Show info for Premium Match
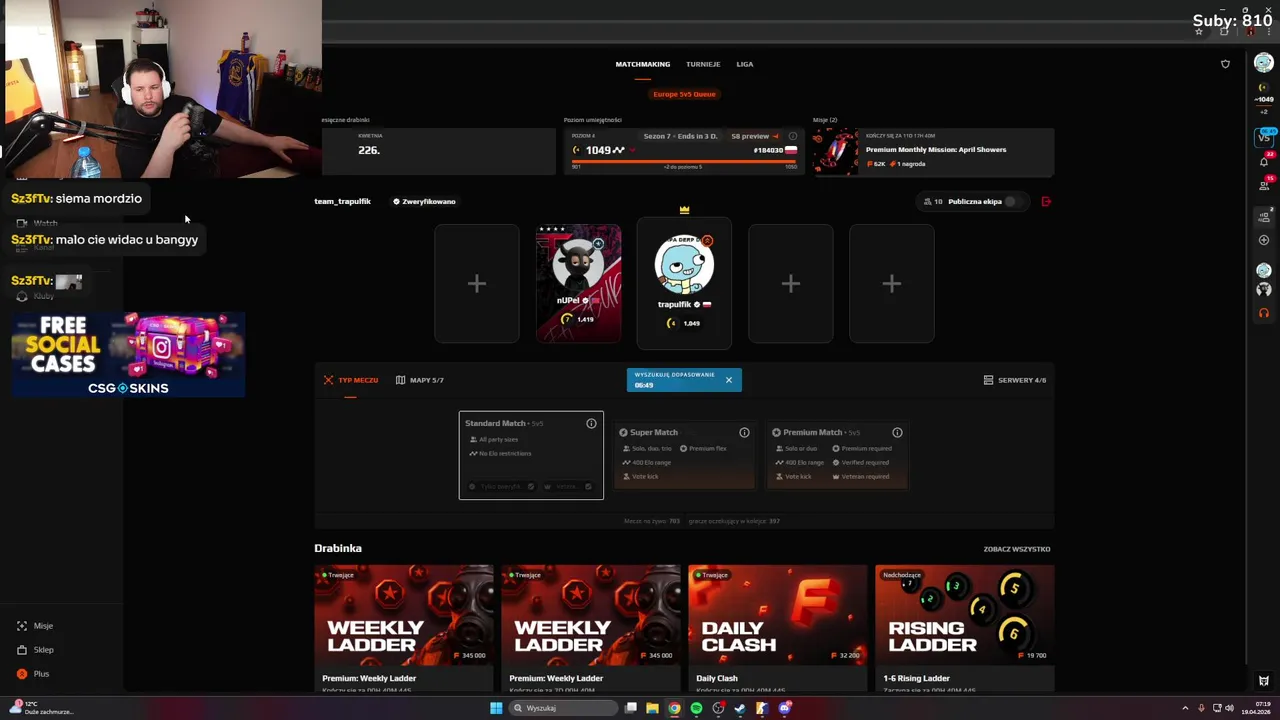This screenshot has height=720, width=1280. point(897,432)
